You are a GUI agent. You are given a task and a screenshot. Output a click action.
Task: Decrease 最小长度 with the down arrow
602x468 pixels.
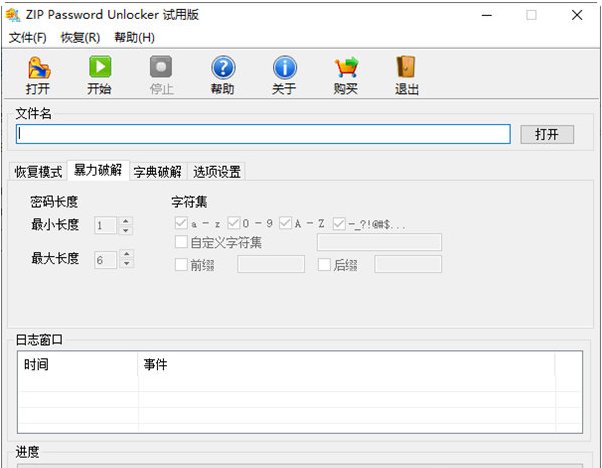126,230
